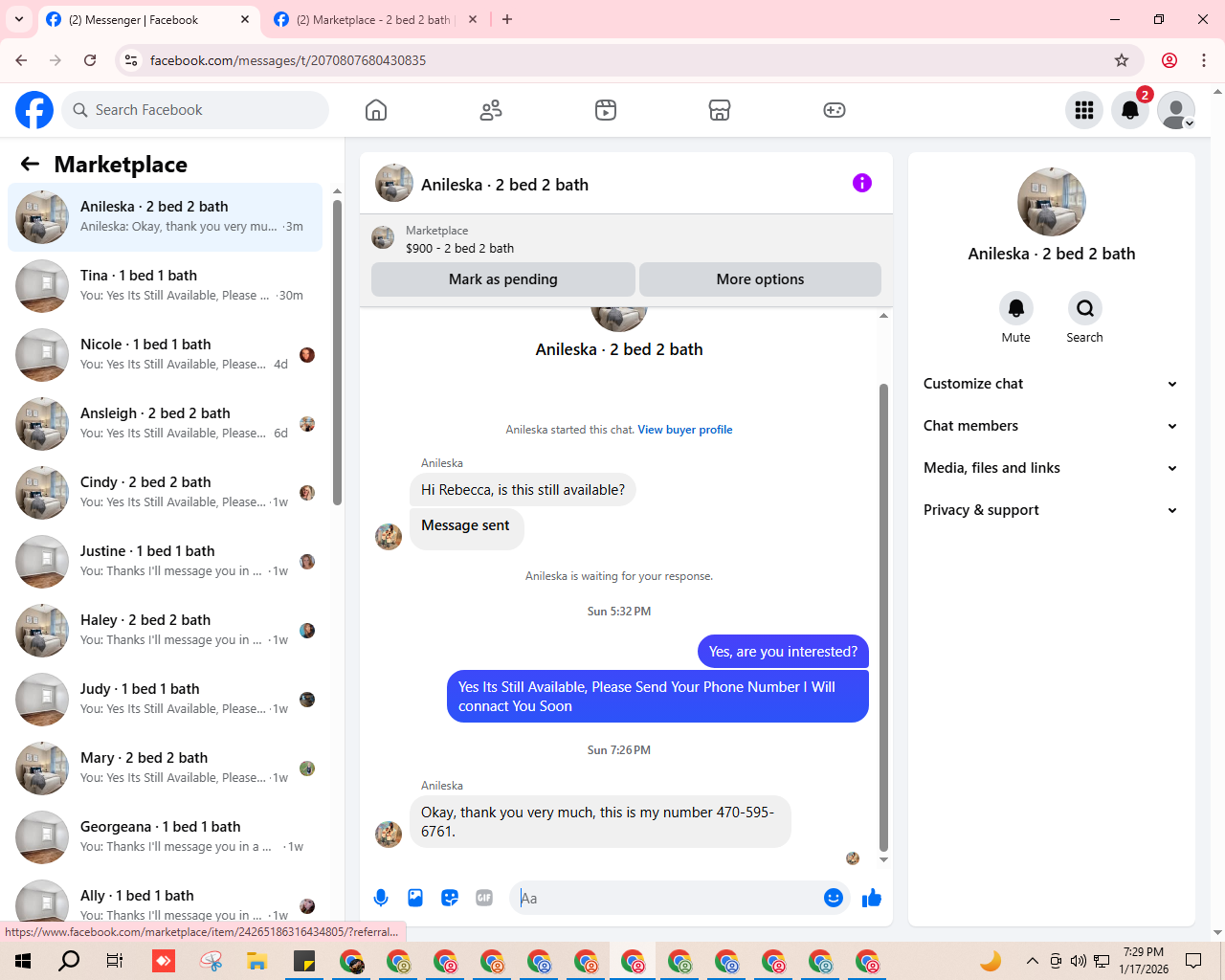Open the GIF picker
The image size is (1225, 980).
pos(484,898)
